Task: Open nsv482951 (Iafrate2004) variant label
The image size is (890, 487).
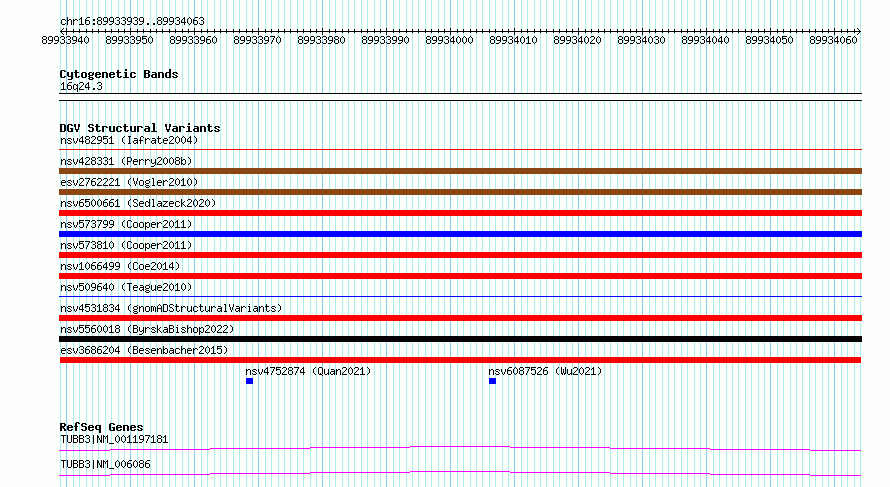Action: (x=129, y=140)
